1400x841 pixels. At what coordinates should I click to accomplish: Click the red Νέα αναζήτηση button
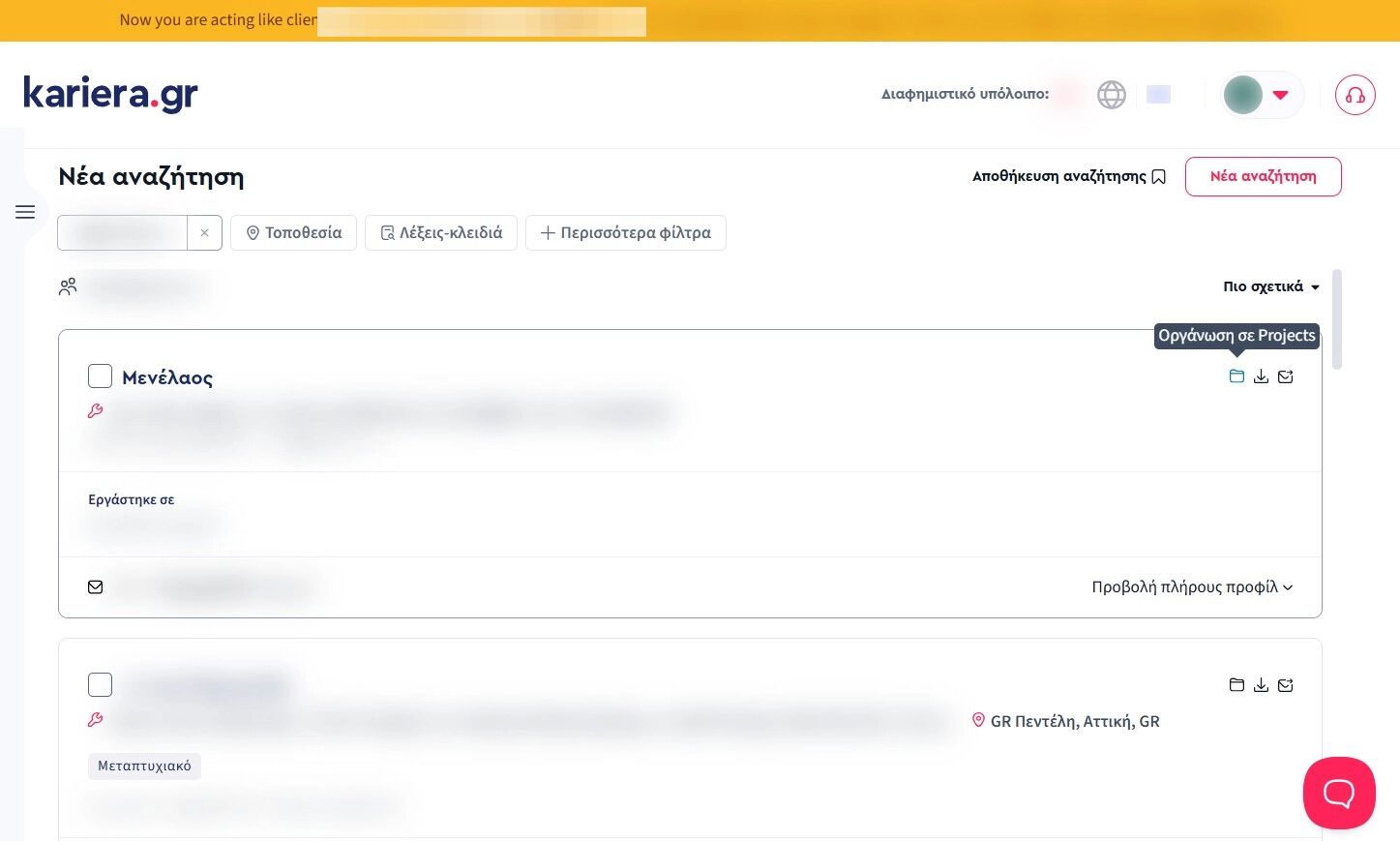pyautogui.click(x=1264, y=176)
